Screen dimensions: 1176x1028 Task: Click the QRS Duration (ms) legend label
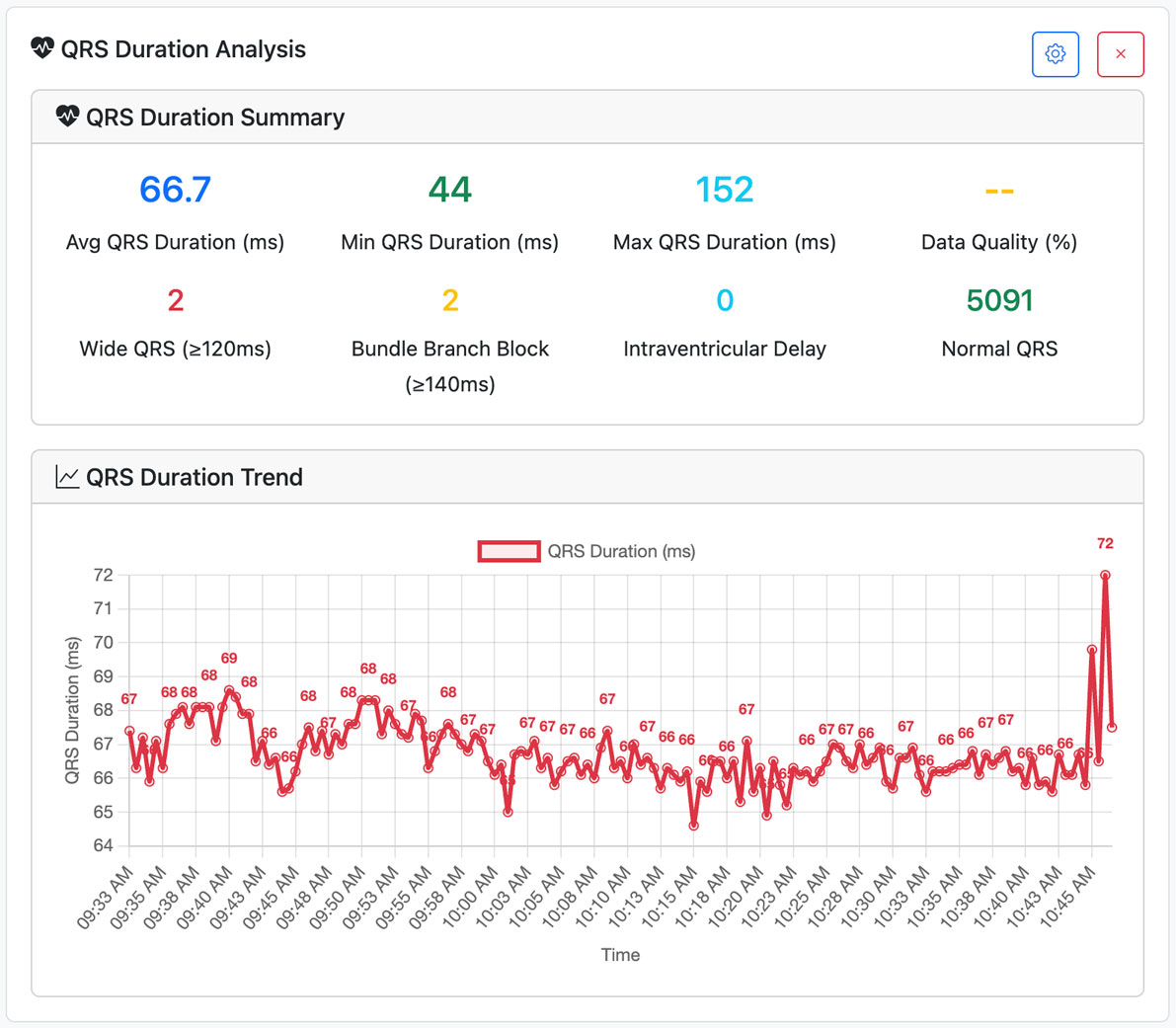[622, 552]
